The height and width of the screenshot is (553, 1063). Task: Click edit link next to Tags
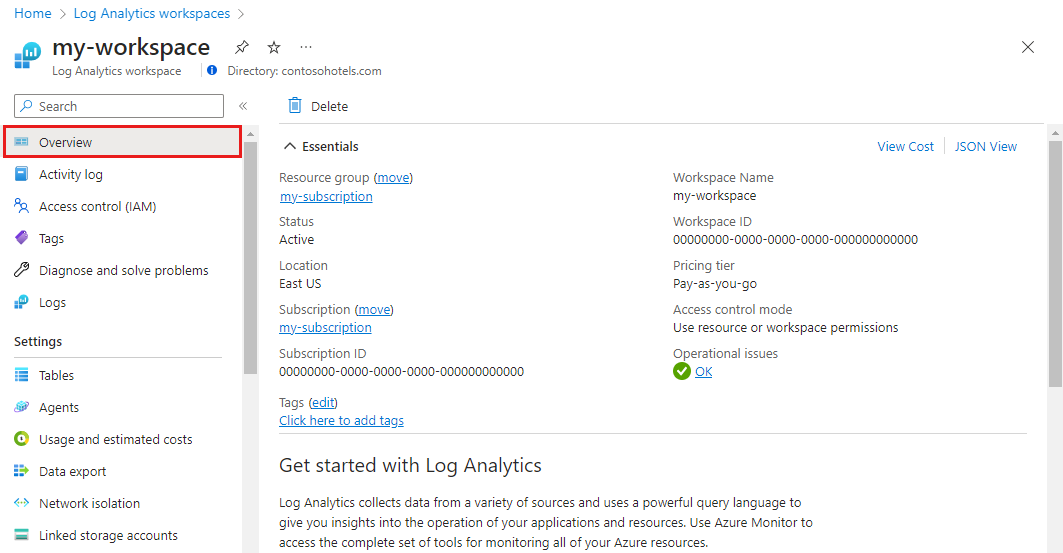323,403
